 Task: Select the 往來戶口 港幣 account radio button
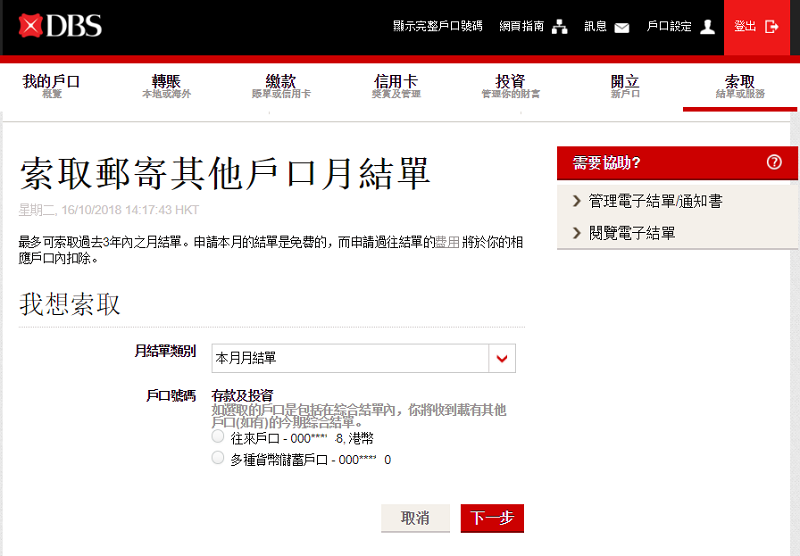[218, 437]
